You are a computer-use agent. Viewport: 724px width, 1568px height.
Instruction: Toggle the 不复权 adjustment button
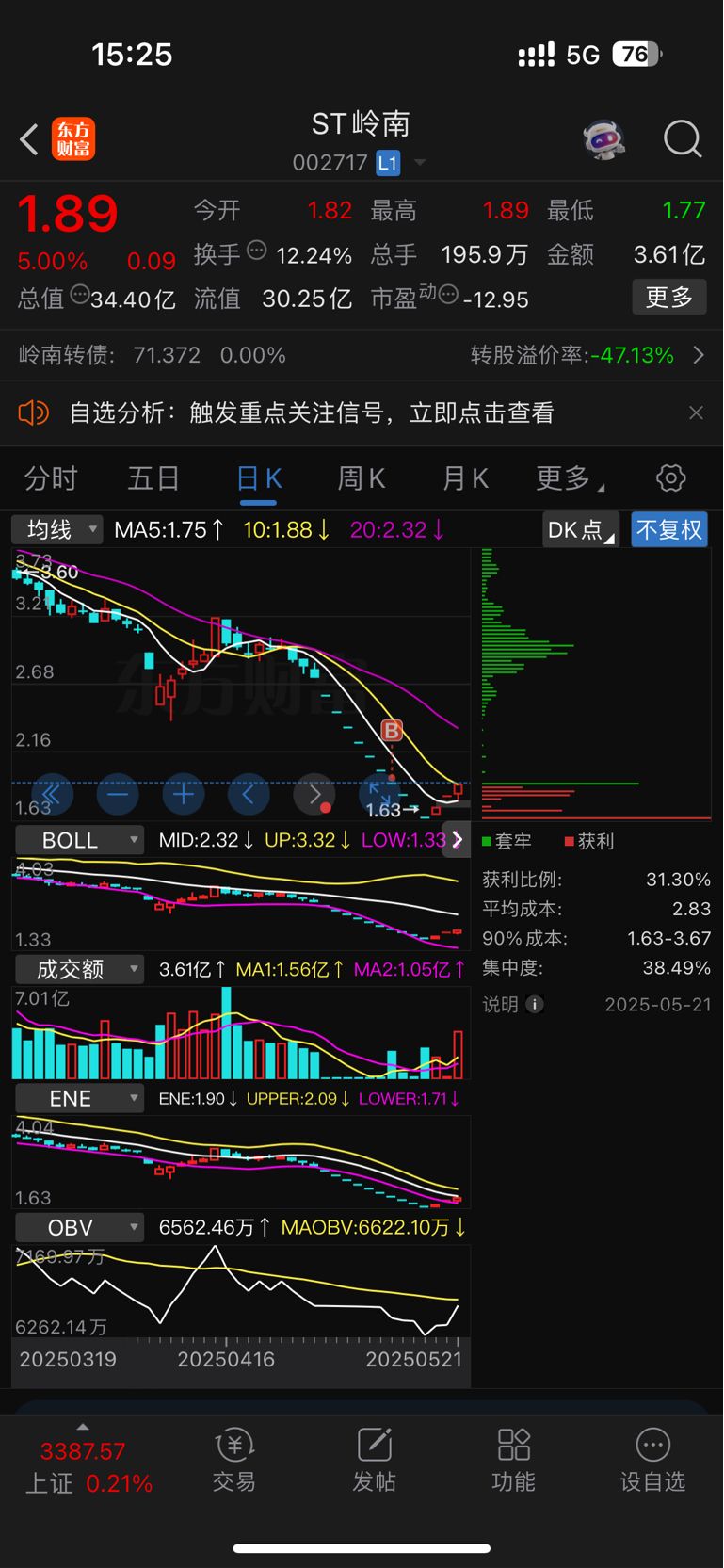coord(669,529)
